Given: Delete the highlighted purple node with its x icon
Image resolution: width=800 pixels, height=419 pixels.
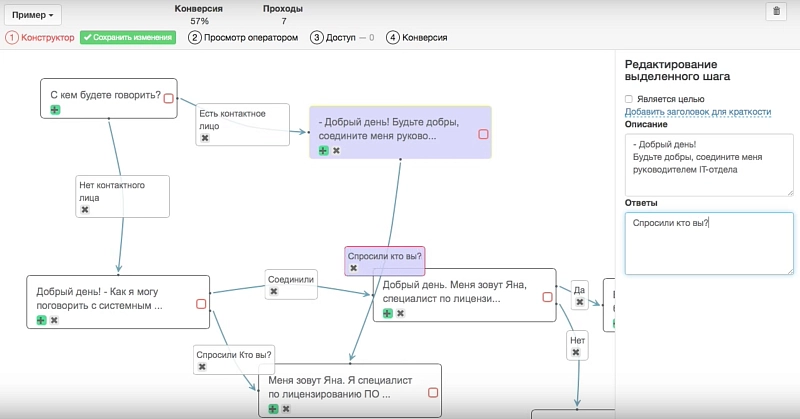Looking at the screenshot, I should 336,150.
